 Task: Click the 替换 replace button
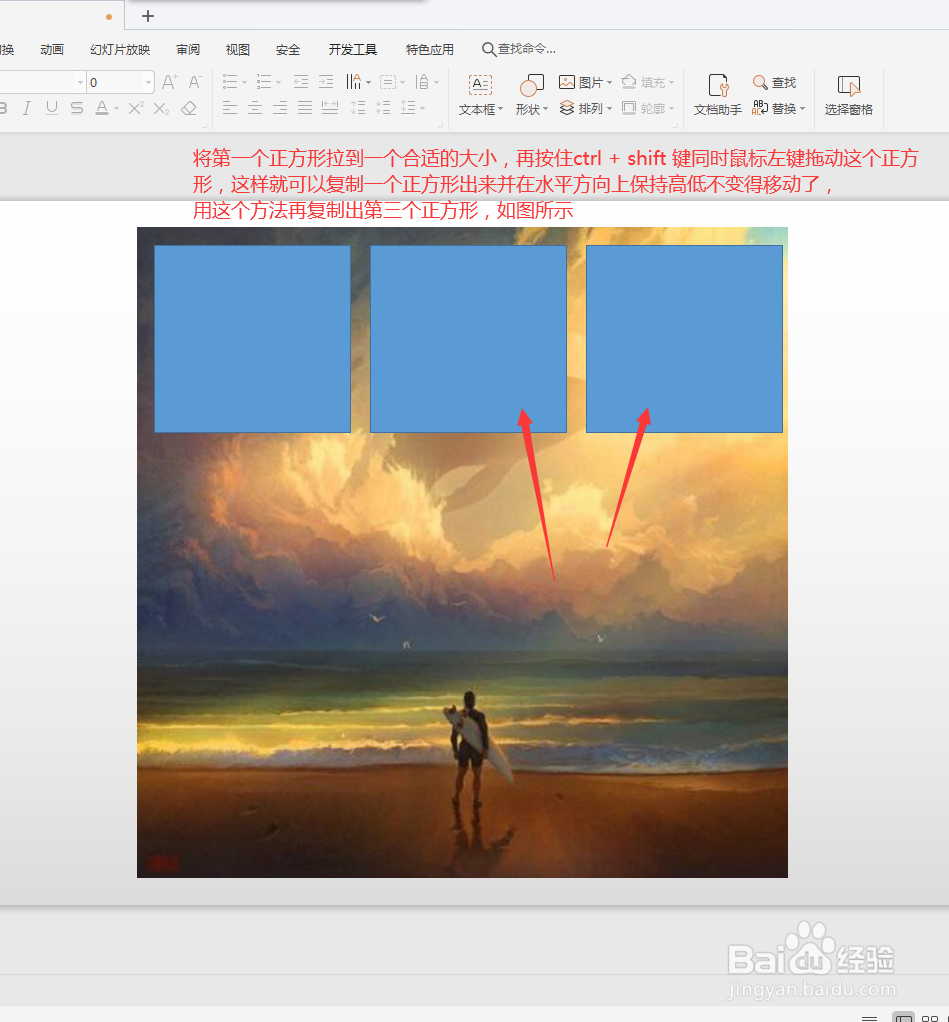(779, 108)
